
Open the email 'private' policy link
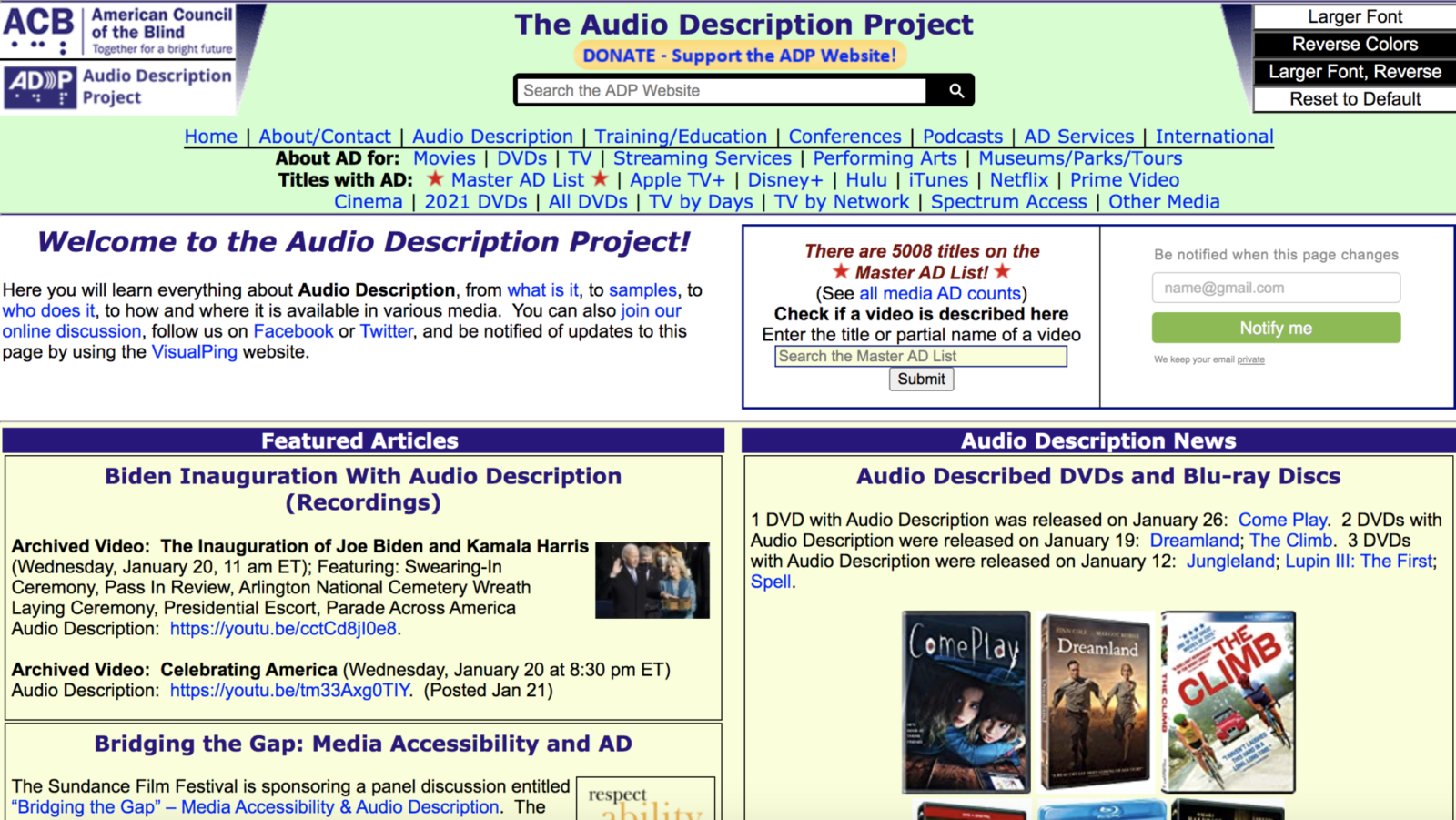(1250, 359)
